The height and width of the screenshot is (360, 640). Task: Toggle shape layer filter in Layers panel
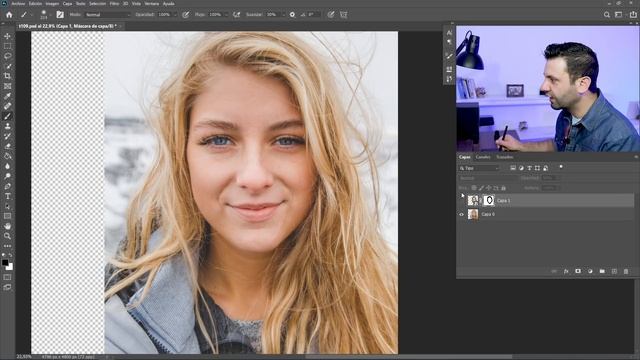(538, 168)
